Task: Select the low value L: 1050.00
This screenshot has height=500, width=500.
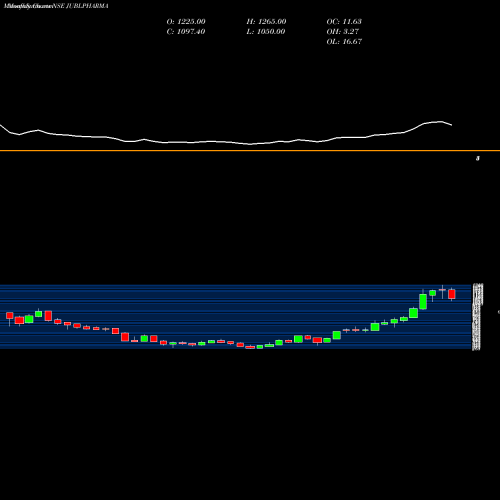Action: (x=266, y=32)
